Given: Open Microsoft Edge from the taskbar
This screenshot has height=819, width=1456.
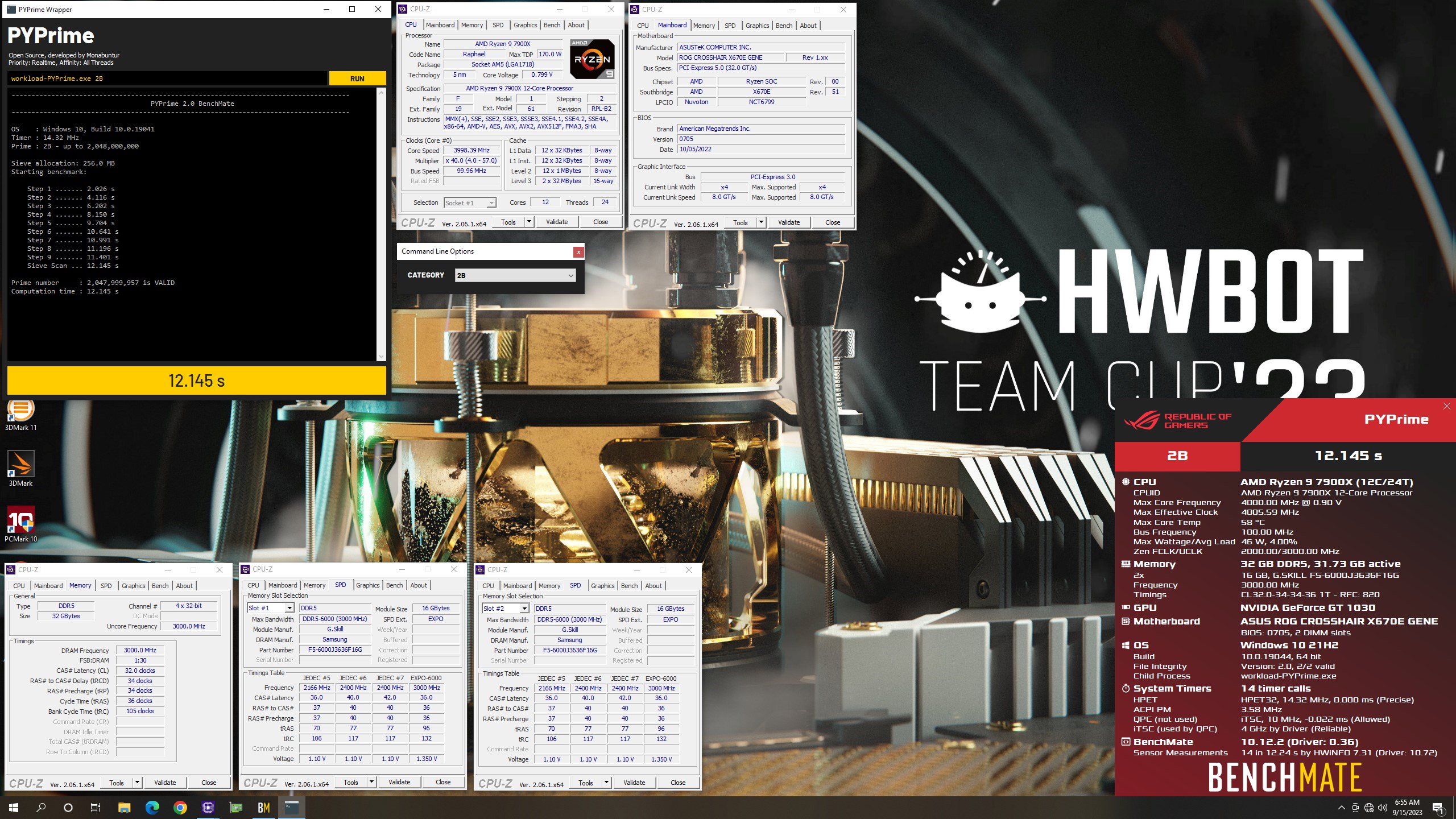Looking at the screenshot, I should 152,807.
